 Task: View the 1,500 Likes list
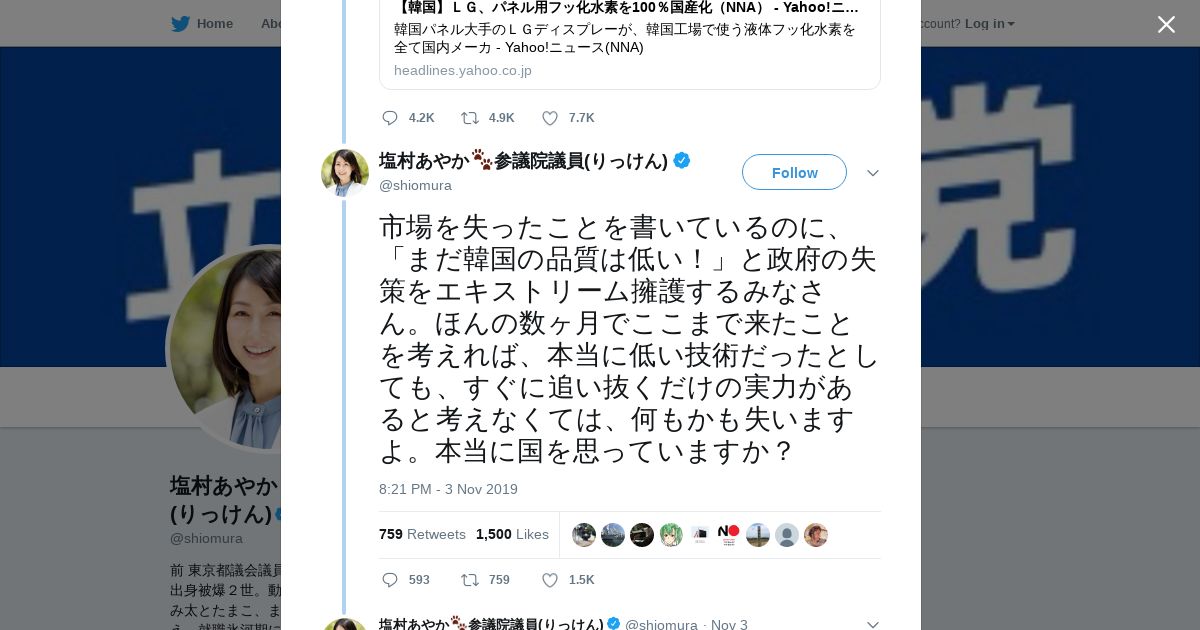pos(512,534)
